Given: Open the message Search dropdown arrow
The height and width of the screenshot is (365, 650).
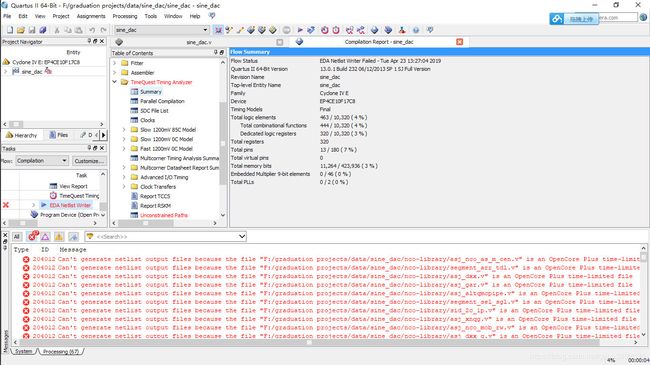Looking at the screenshot, I should click(x=242, y=236).
